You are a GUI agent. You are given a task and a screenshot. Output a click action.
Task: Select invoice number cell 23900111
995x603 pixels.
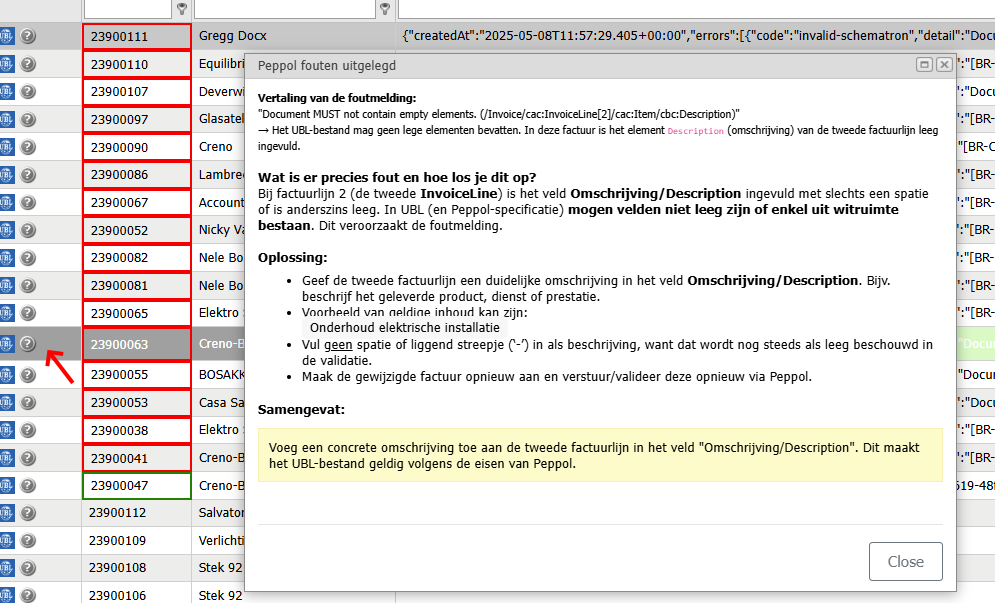tap(136, 37)
